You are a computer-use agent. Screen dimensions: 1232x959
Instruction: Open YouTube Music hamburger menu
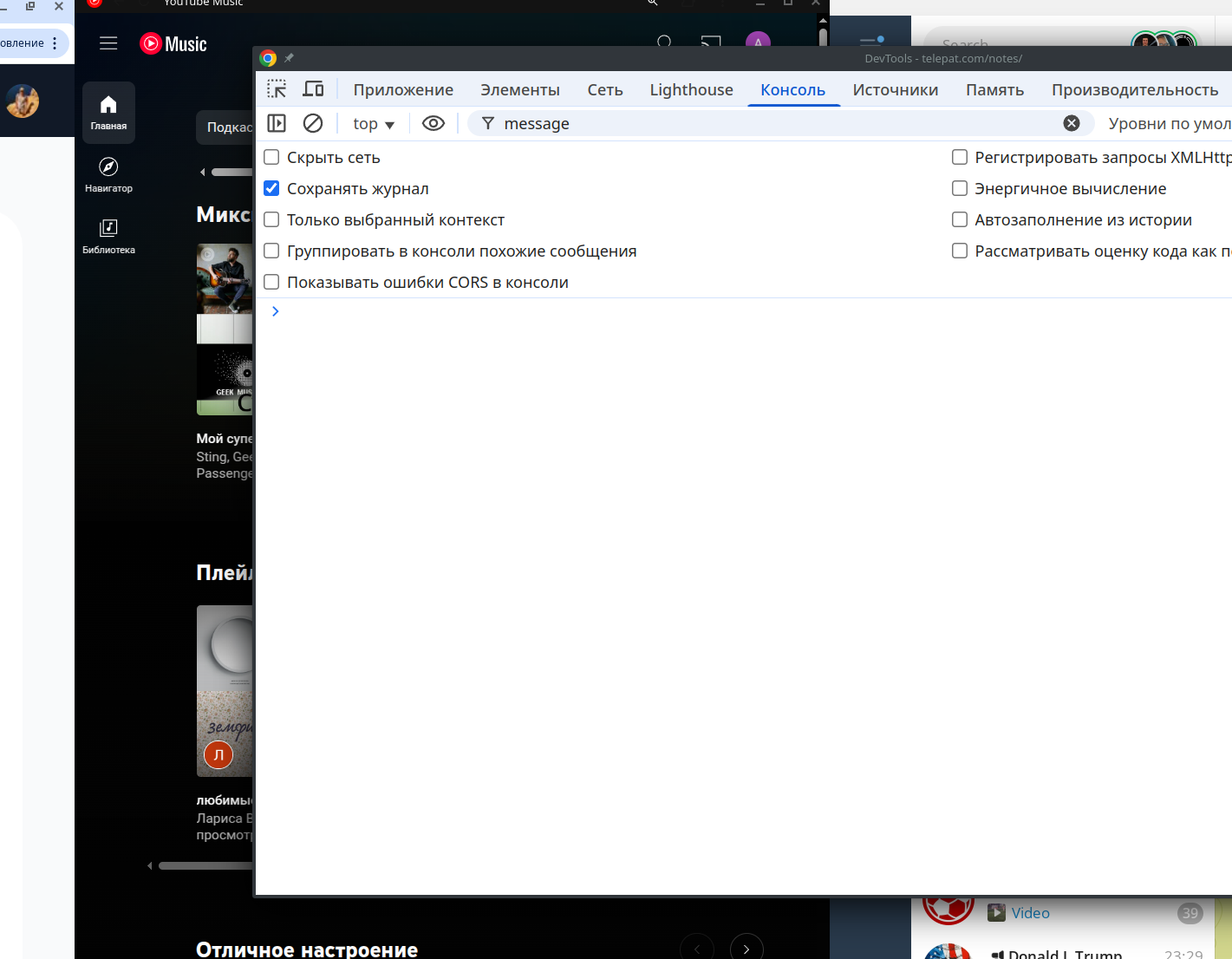tap(108, 43)
